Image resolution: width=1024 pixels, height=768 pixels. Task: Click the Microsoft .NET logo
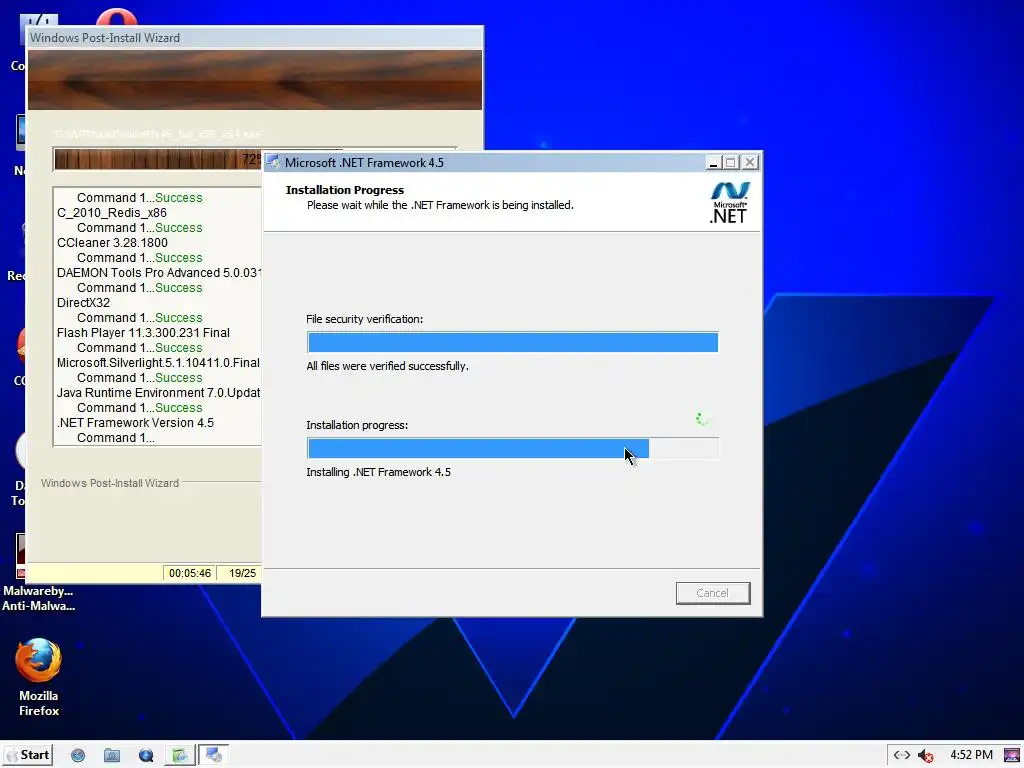[x=729, y=202]
